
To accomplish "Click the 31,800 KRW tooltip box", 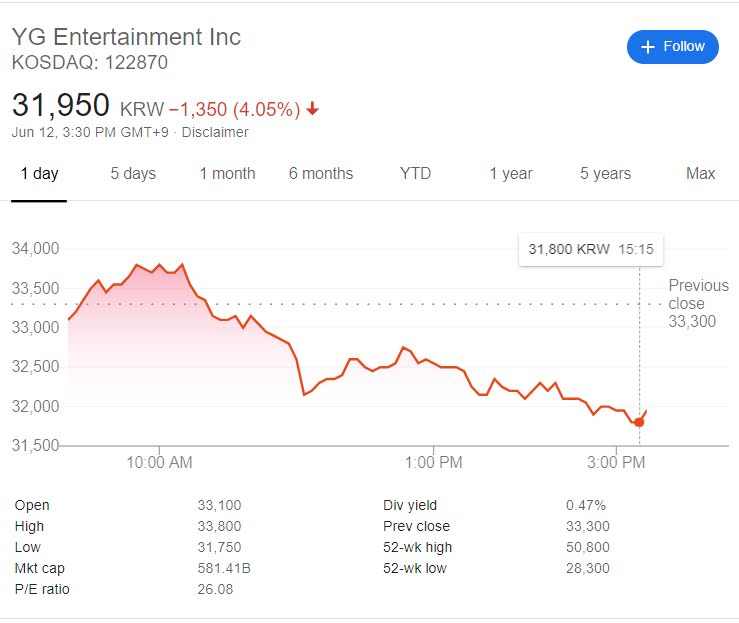I will coord(591,249).
